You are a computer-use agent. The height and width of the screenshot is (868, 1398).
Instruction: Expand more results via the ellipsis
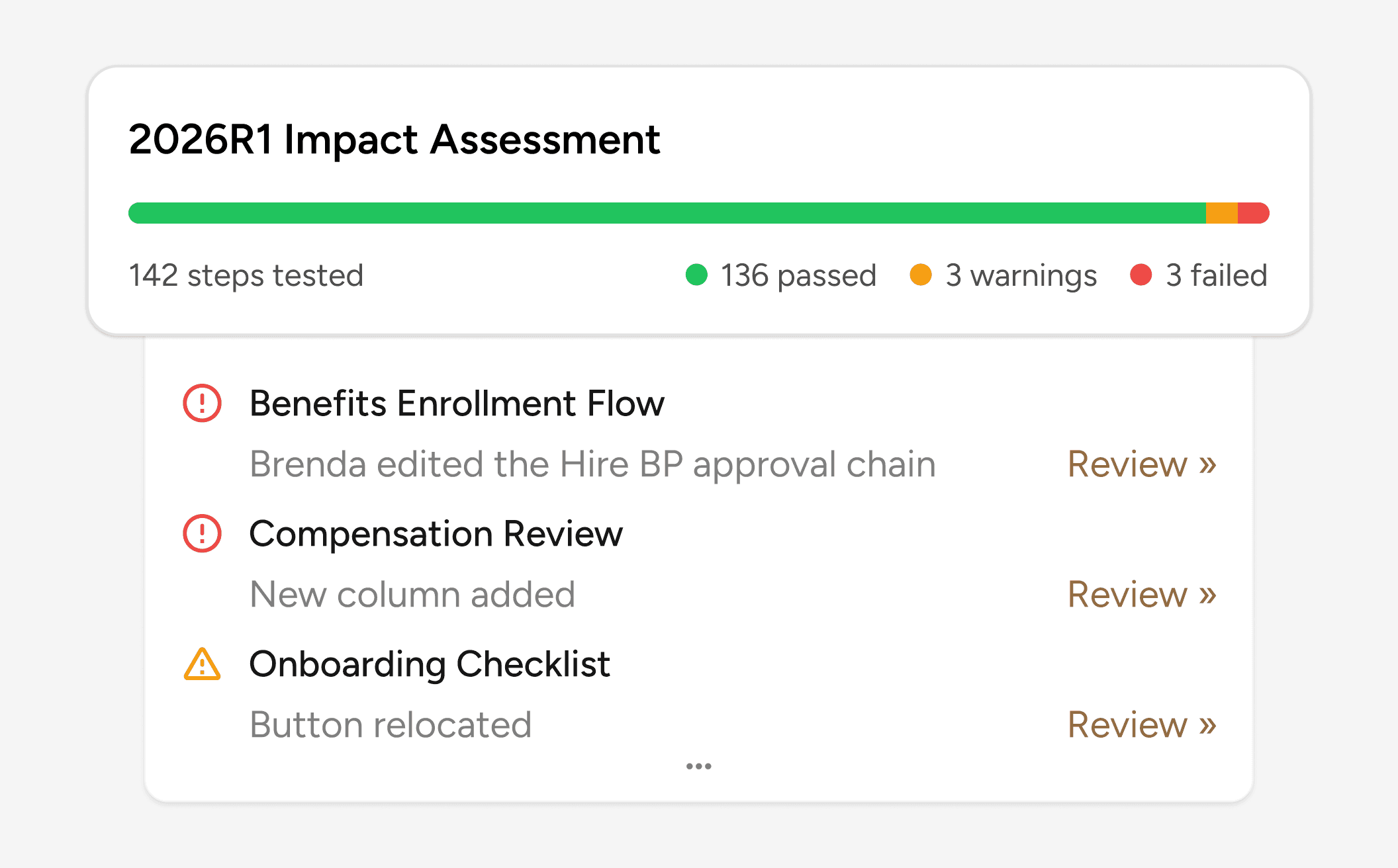(x=699, y=766)
